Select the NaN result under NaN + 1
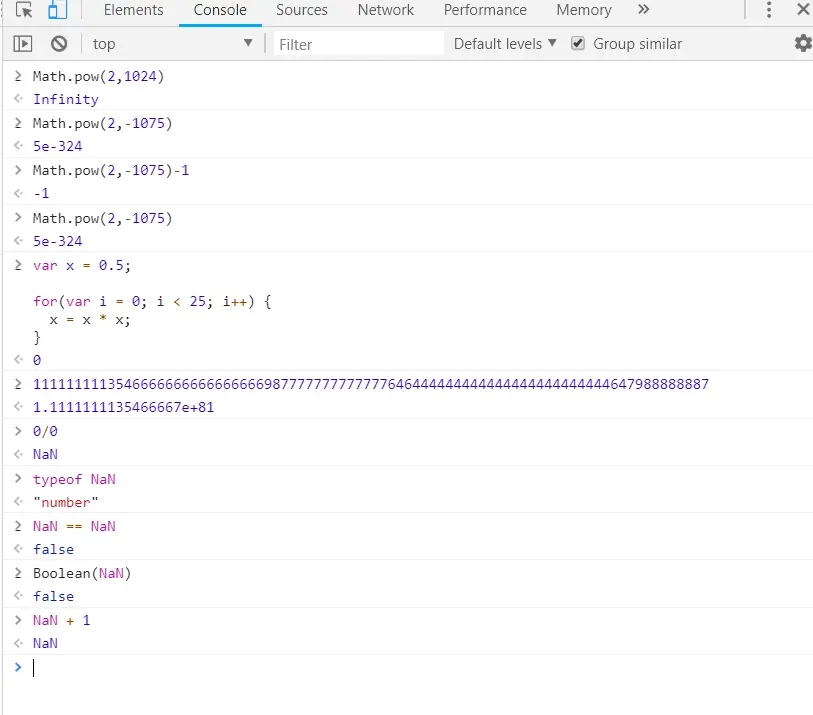813x715 pixels. click(45, 643)
